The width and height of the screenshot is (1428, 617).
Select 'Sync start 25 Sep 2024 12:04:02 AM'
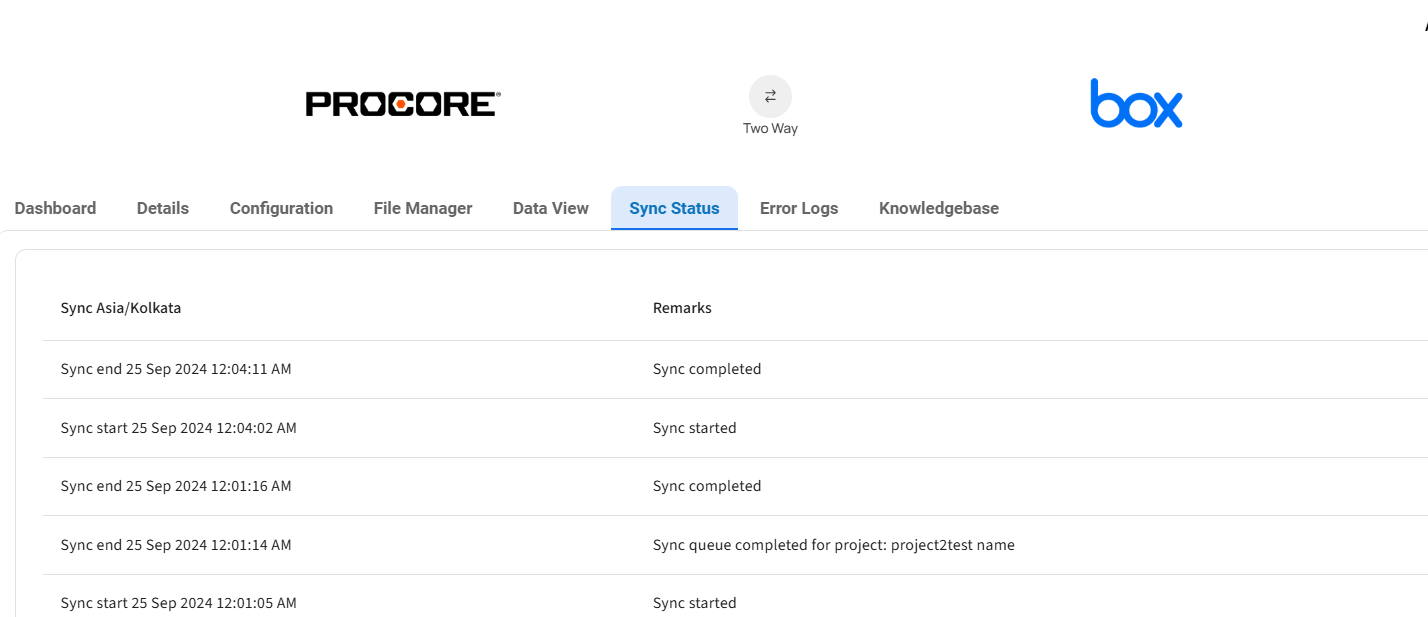pyautogui.click(x=178, y=428)
